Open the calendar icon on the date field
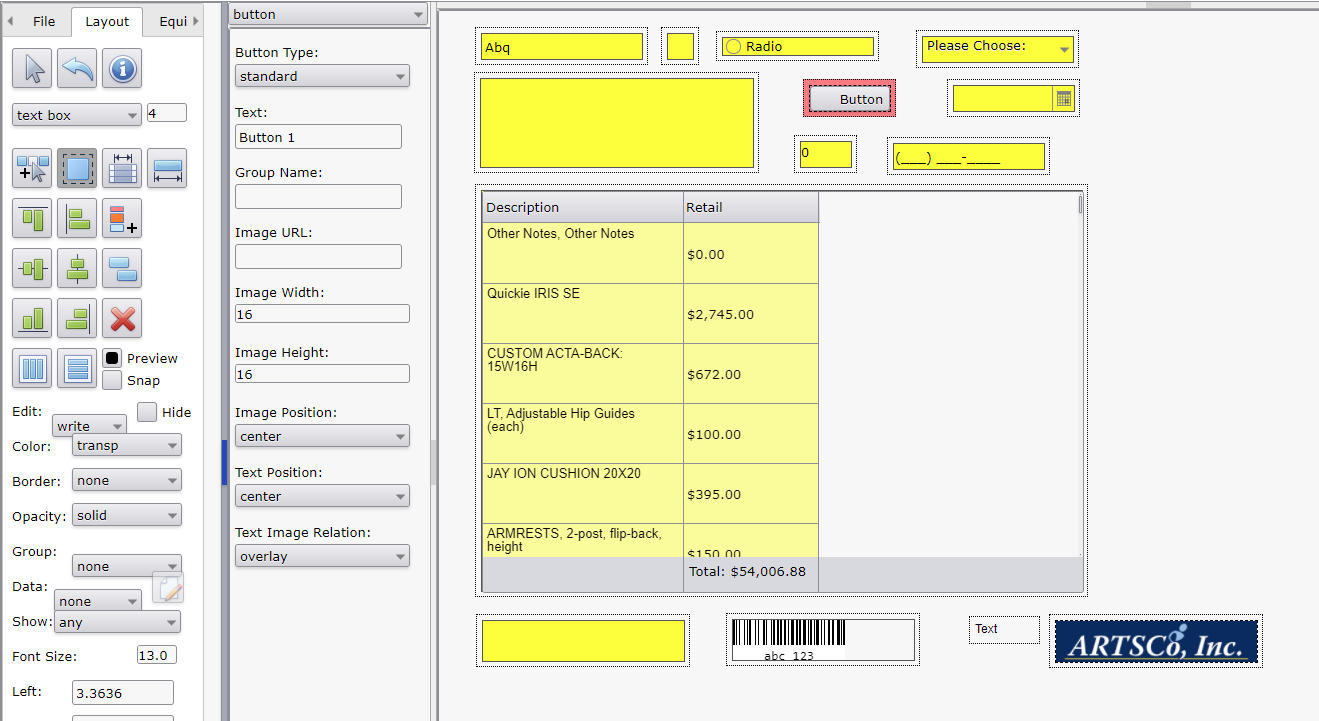The height and width of the screenshot is (721, 1319). click(1064, 99)
